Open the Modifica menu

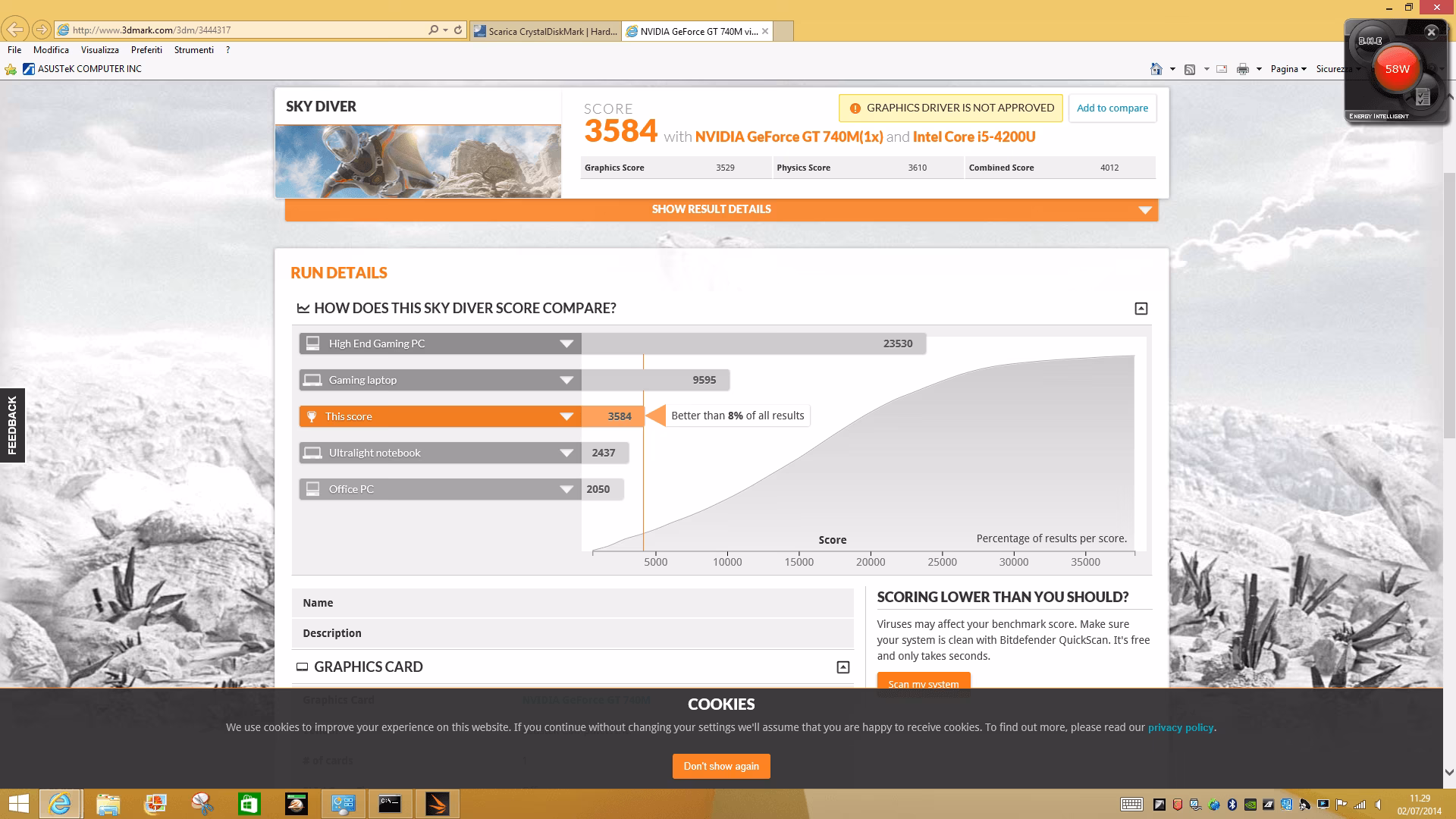(x=51, y=50)
